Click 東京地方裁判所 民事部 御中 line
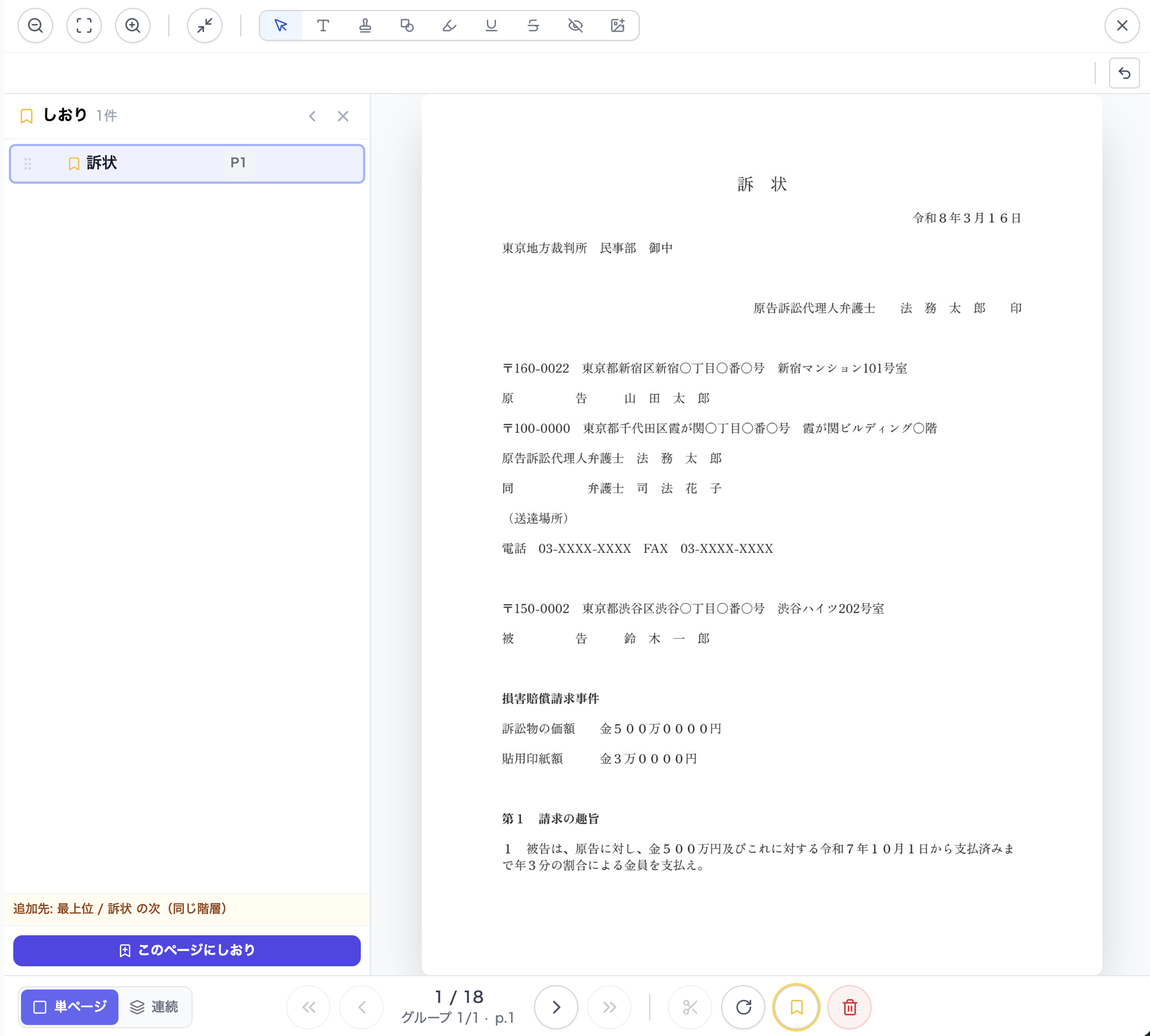 tap(588, 248)
